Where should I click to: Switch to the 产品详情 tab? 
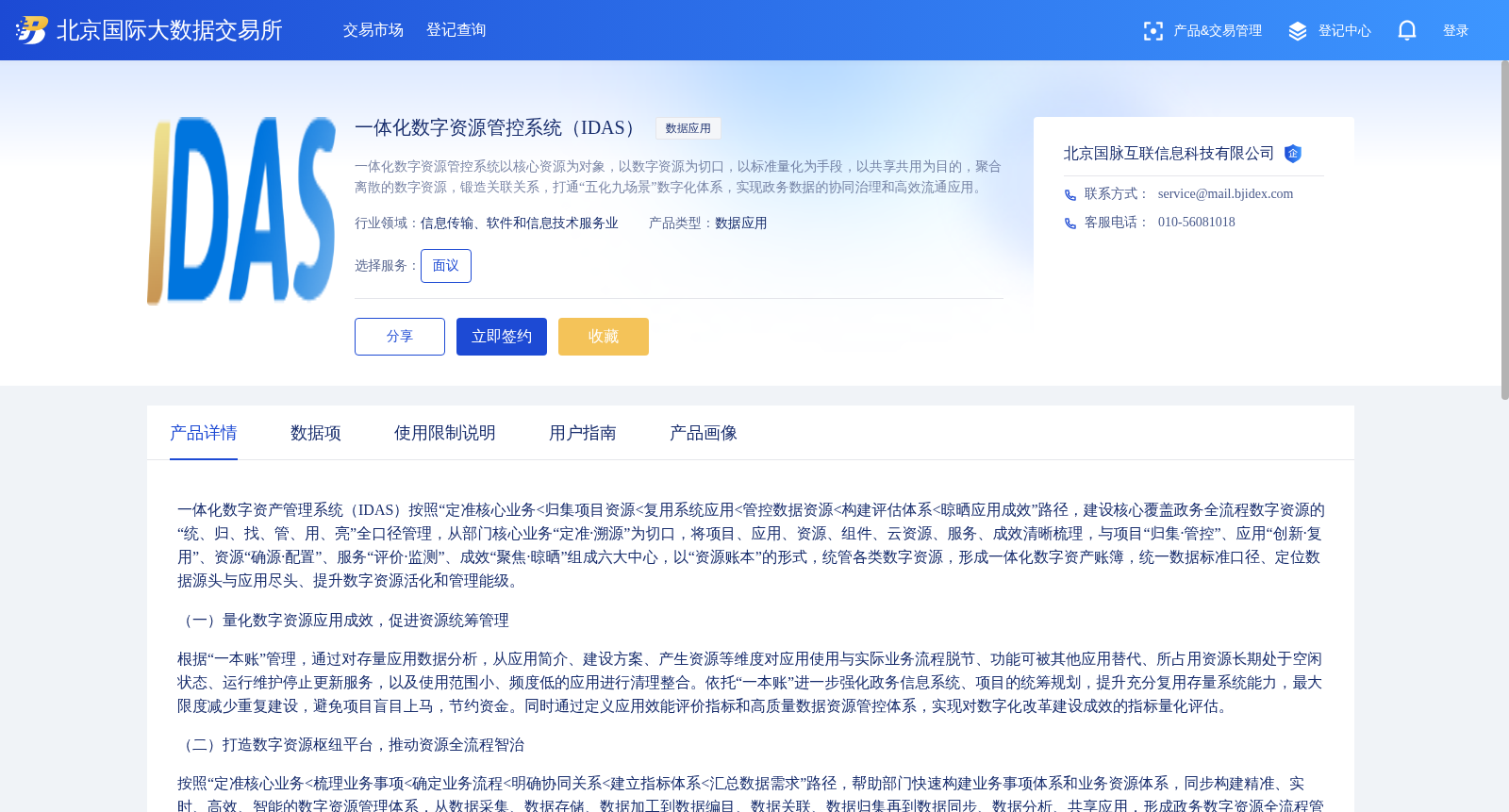click(204, 433)
